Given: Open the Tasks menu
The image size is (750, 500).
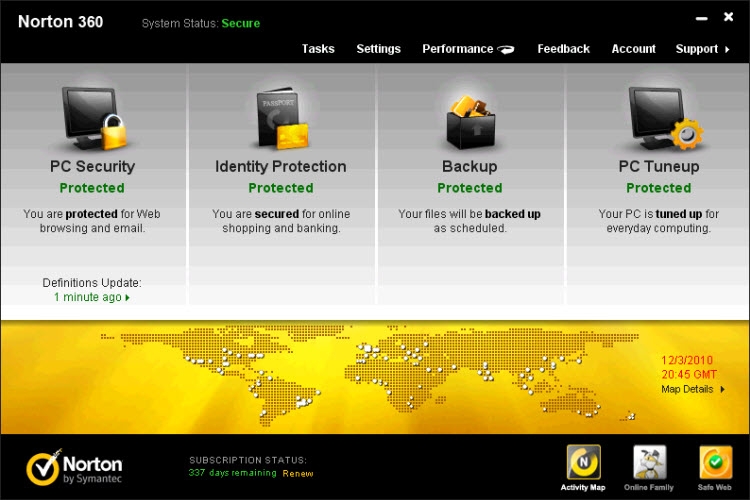Looking at the screenshot, I should [318, 49].
